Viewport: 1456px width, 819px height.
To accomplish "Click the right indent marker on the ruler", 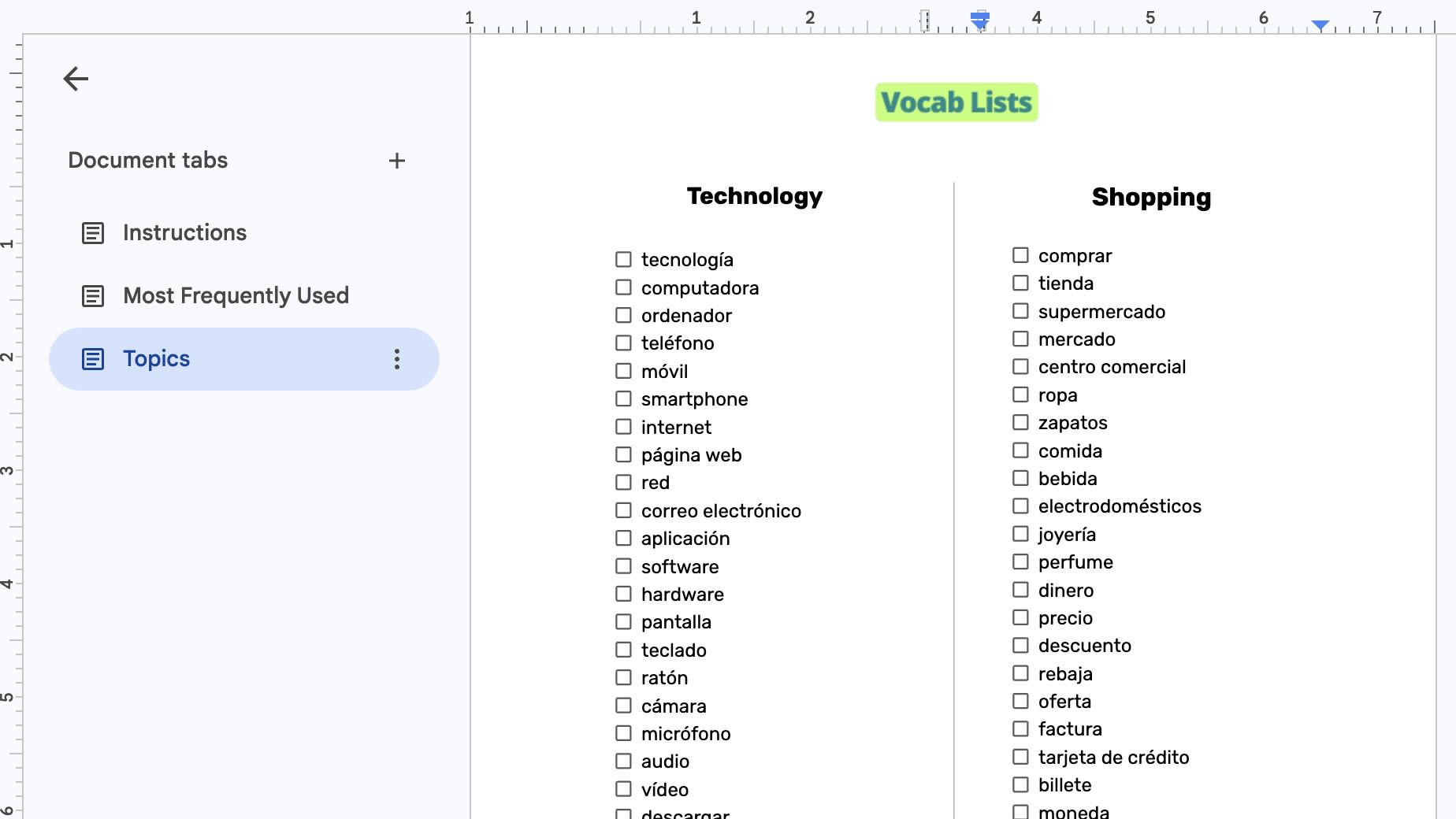I will click(1320, 26).
